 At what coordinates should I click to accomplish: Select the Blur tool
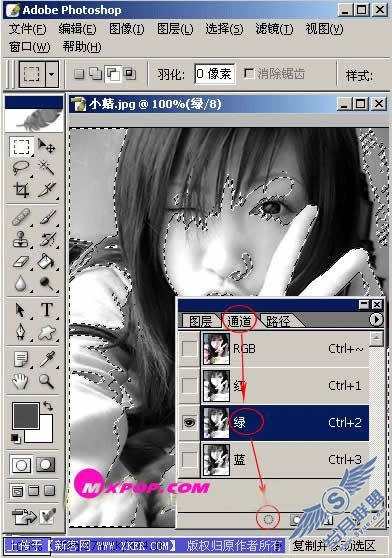click(21, 284)
